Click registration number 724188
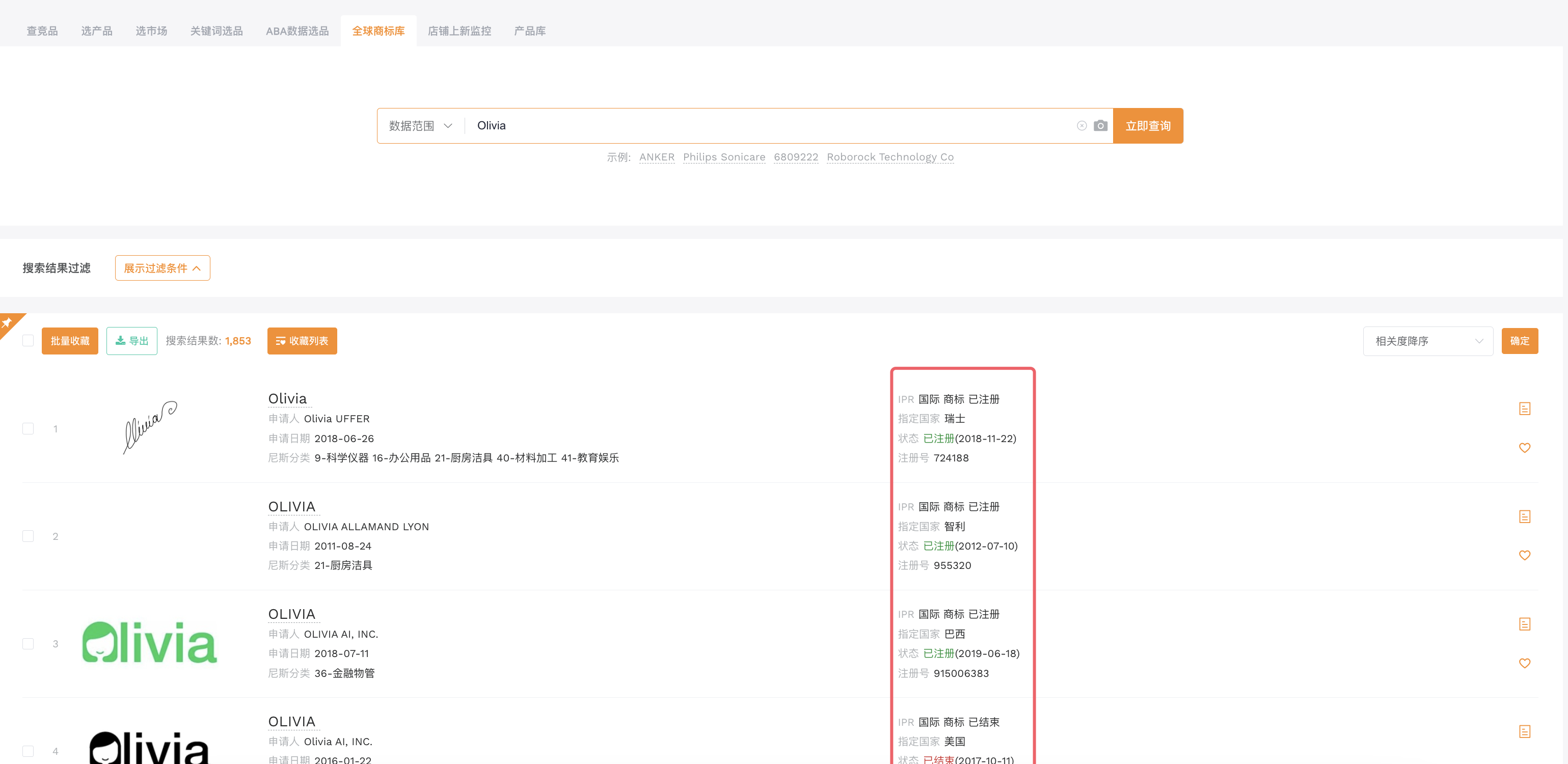This screenshot has height=764, width=1568. 951,458
